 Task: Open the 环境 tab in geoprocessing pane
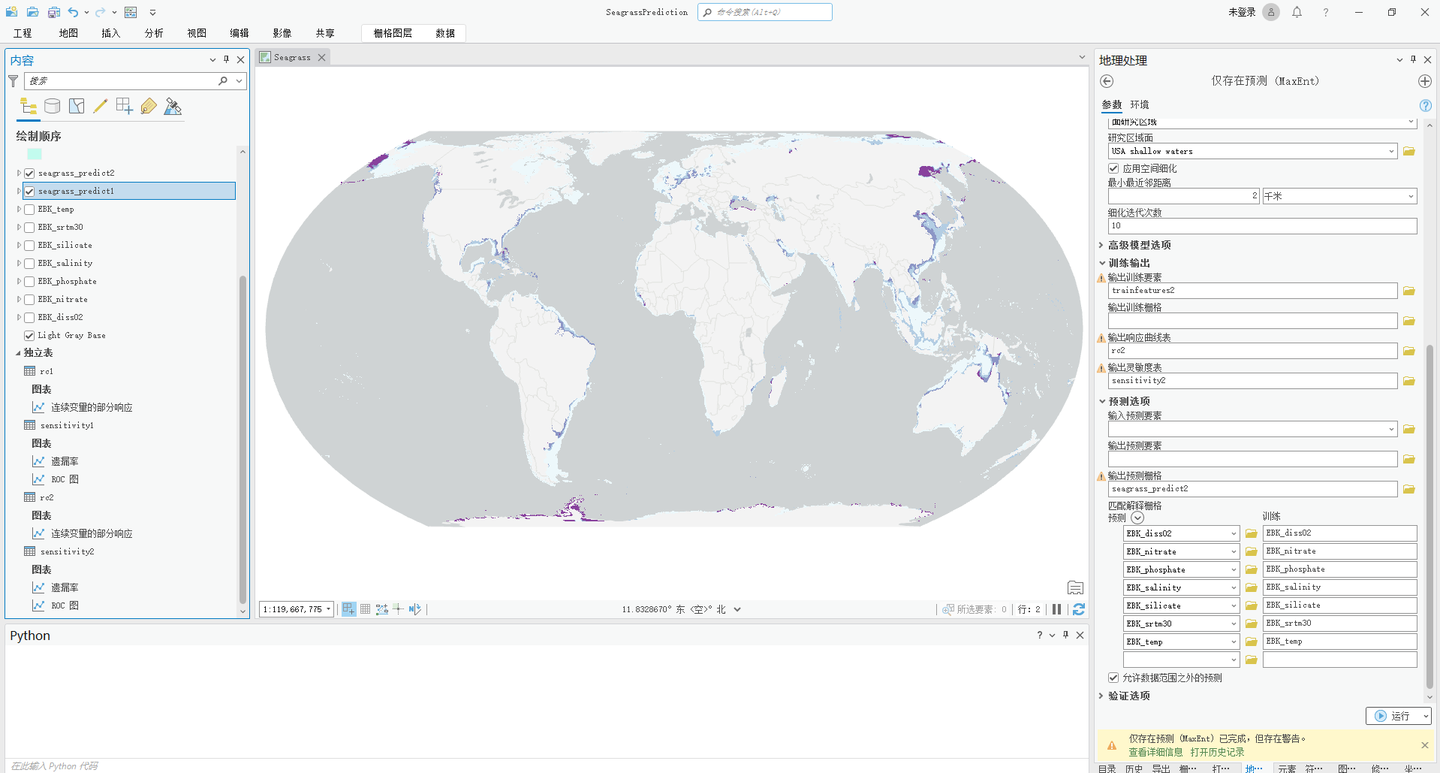point(1139,103)
